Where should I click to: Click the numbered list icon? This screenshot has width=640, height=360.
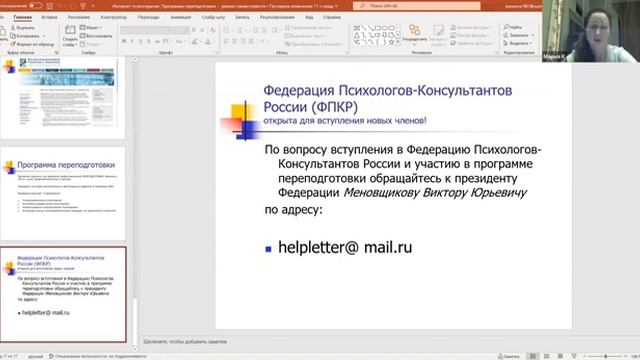pyautogui.click(x=240, y=30)
